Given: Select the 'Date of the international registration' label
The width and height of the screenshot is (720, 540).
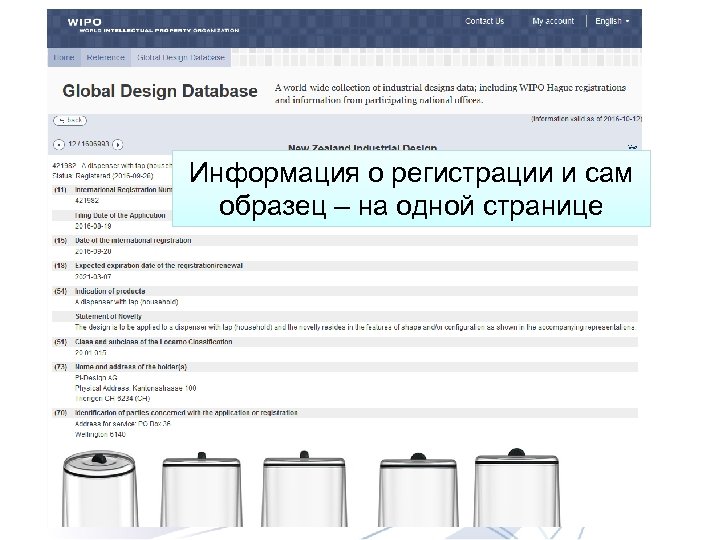Looking at the screenshot, I should click(133, 240).
